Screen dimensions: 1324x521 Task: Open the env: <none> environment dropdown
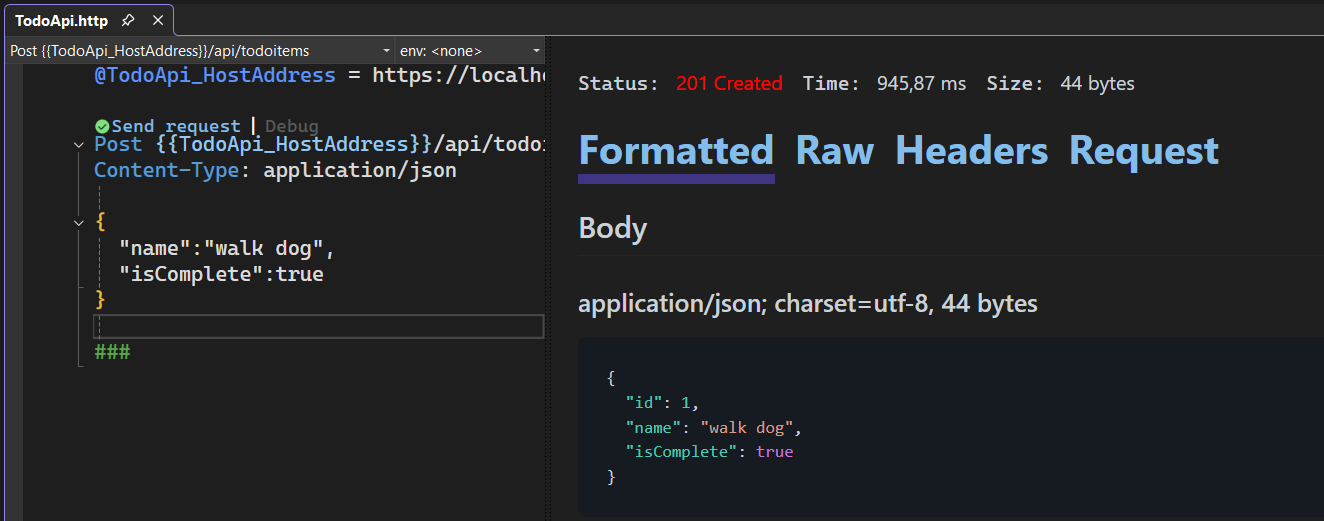(536, 50)
